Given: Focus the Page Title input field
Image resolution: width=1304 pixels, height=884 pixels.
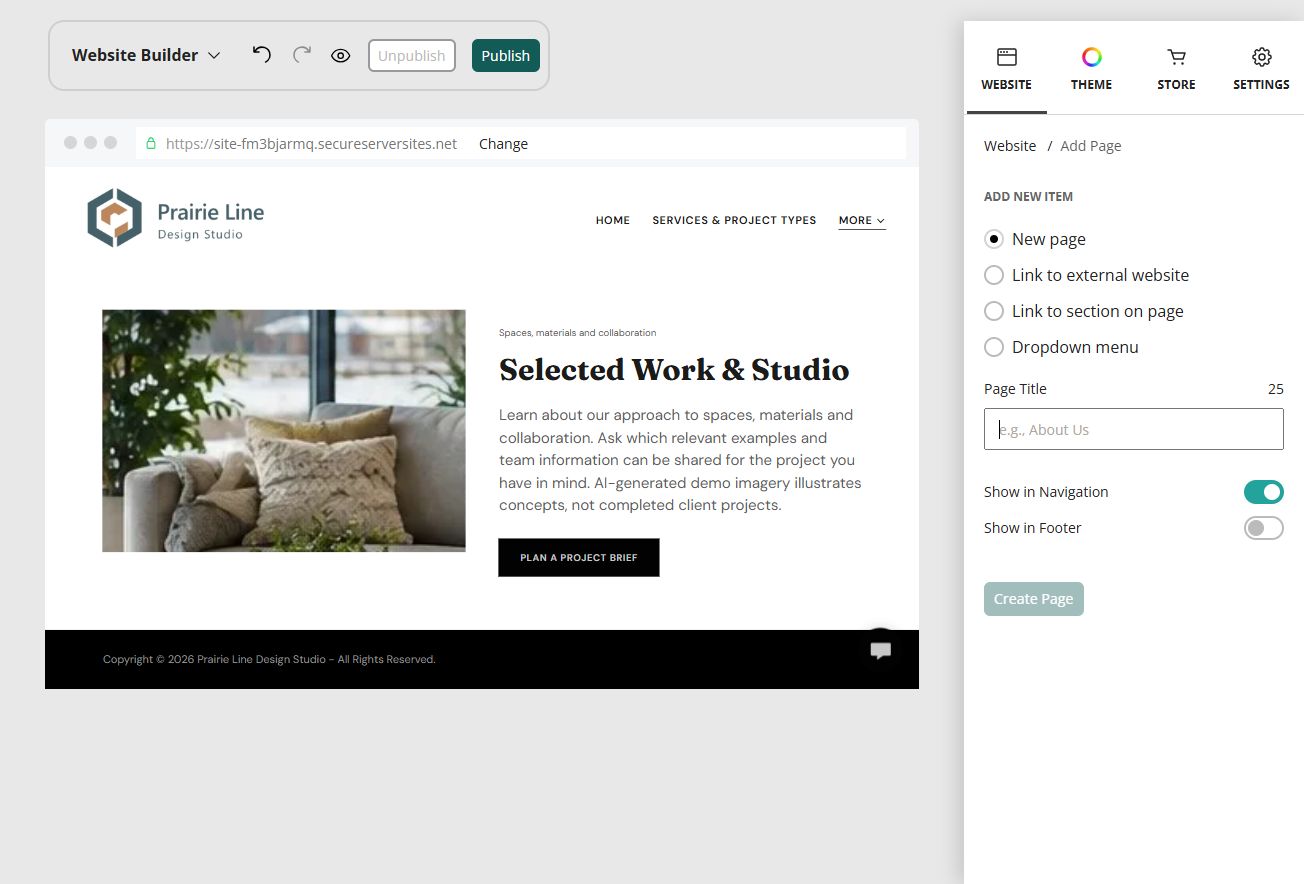Looking at the screenshot, I should pyautogui.click(x=1134, y=429).
